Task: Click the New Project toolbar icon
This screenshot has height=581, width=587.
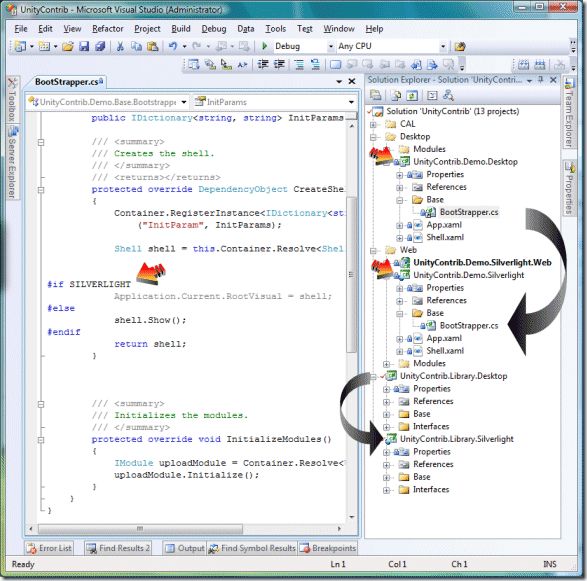Action: click(20, 46)
